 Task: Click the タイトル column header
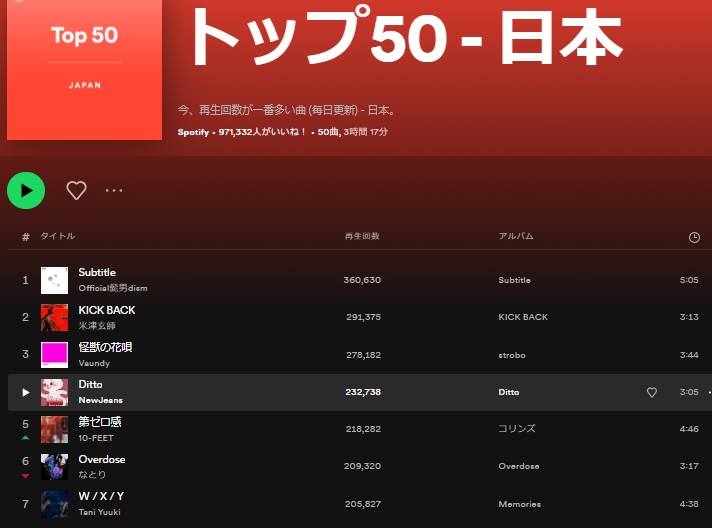point(58,236)
